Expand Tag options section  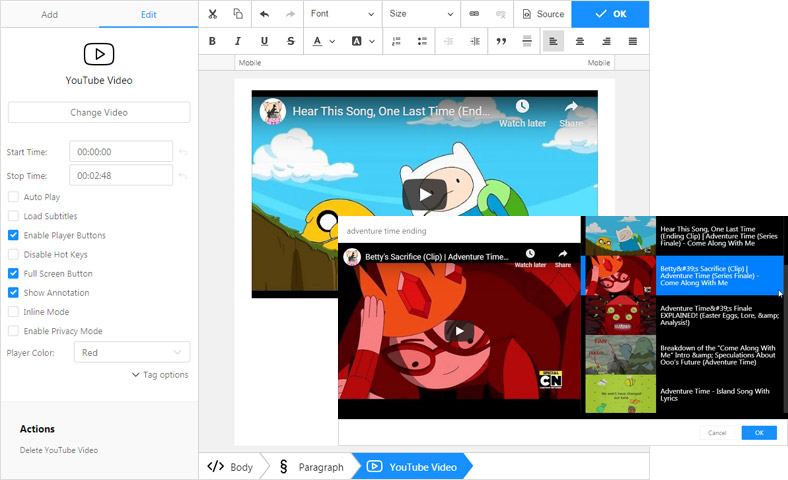pyautogui.click(x=160, y=374)
